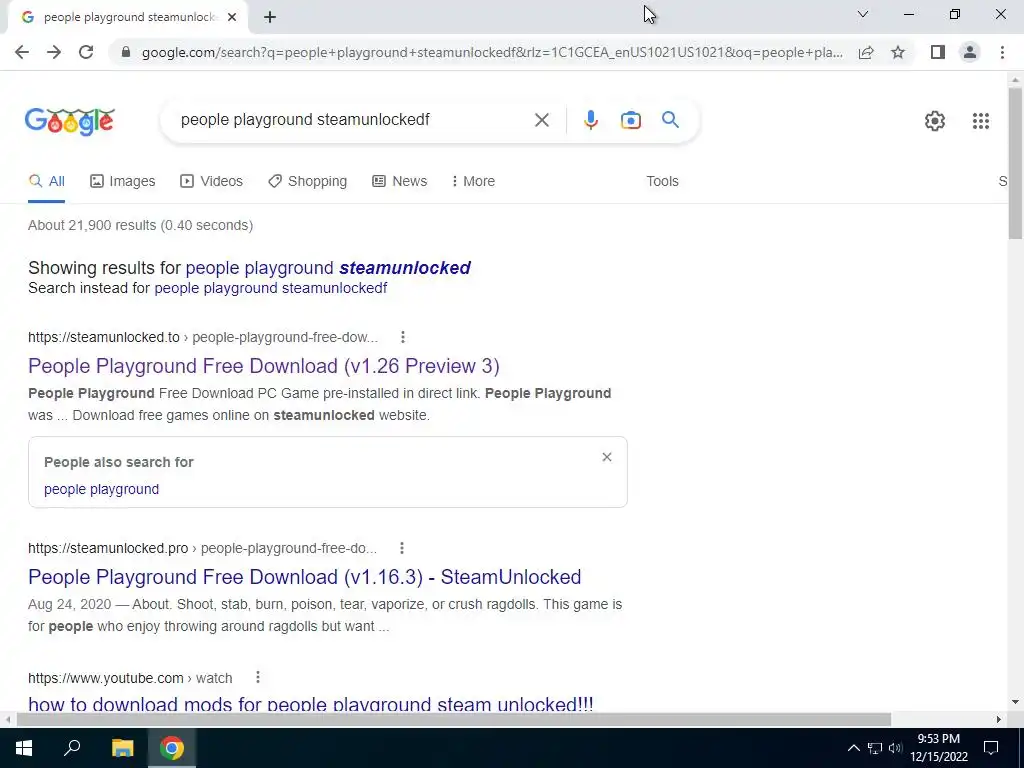The height and width of the screenshot is (768, 1024).
Task: Open a new browser tab
Action: click(x=270, y=18)
